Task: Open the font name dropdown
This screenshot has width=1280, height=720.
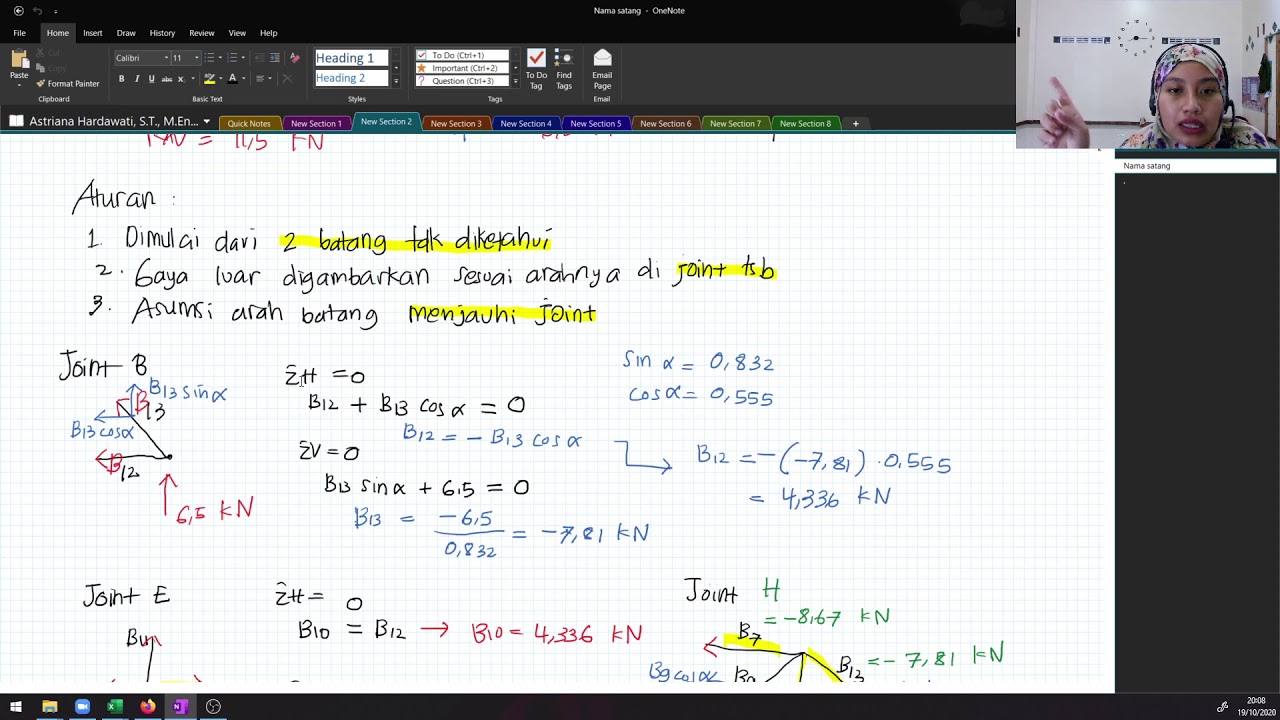Action: point(165,58)
